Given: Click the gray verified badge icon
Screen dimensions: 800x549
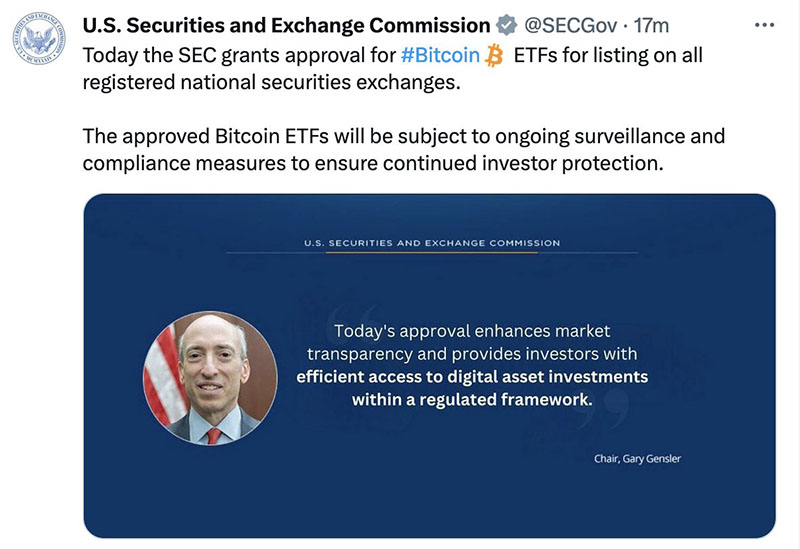Looking at the screenshot, I should [507, 25].
